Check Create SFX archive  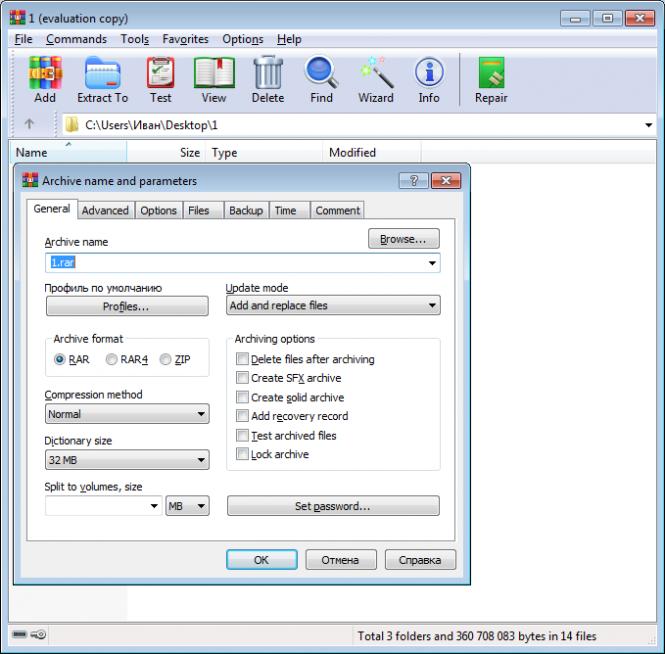point(242,377)
